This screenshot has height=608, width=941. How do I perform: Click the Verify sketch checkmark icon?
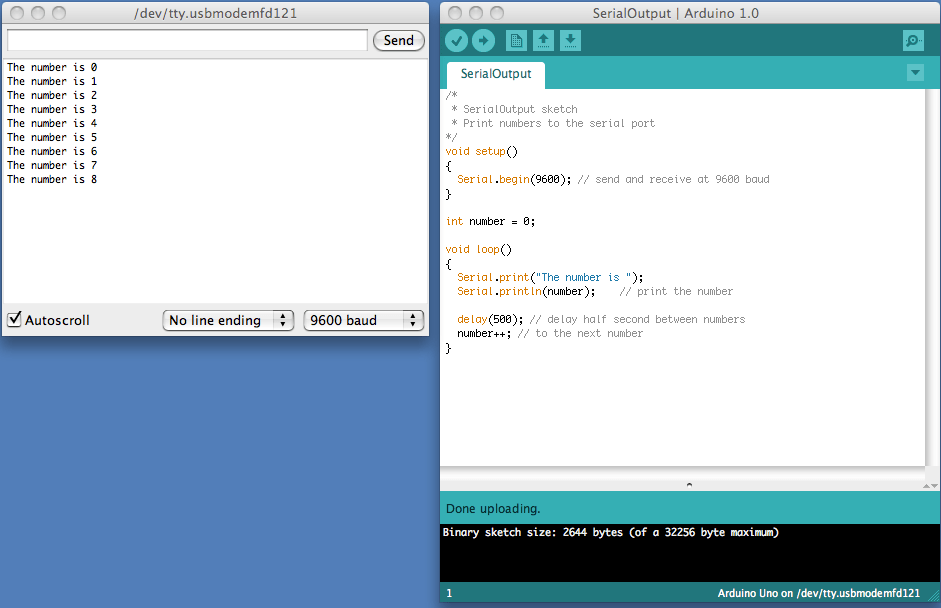coord(457,41)
